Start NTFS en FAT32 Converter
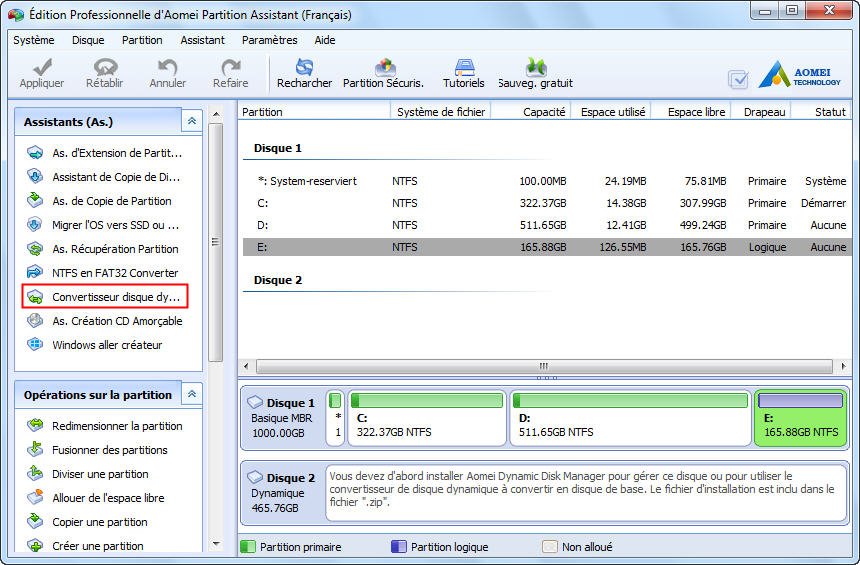860x565 pixels. click(x=114, y=273)
